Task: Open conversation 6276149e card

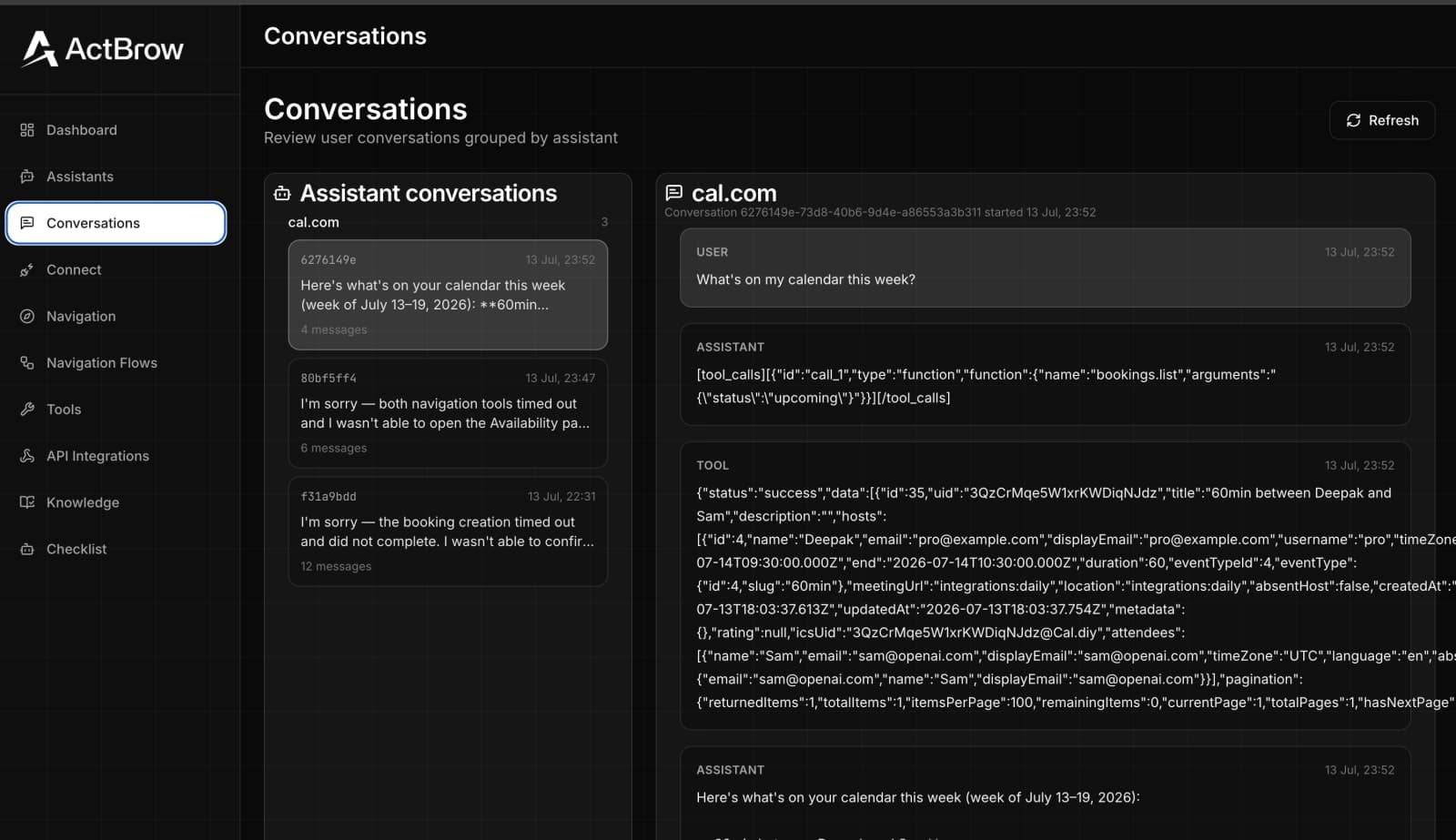Action: (x=448, y=295)
